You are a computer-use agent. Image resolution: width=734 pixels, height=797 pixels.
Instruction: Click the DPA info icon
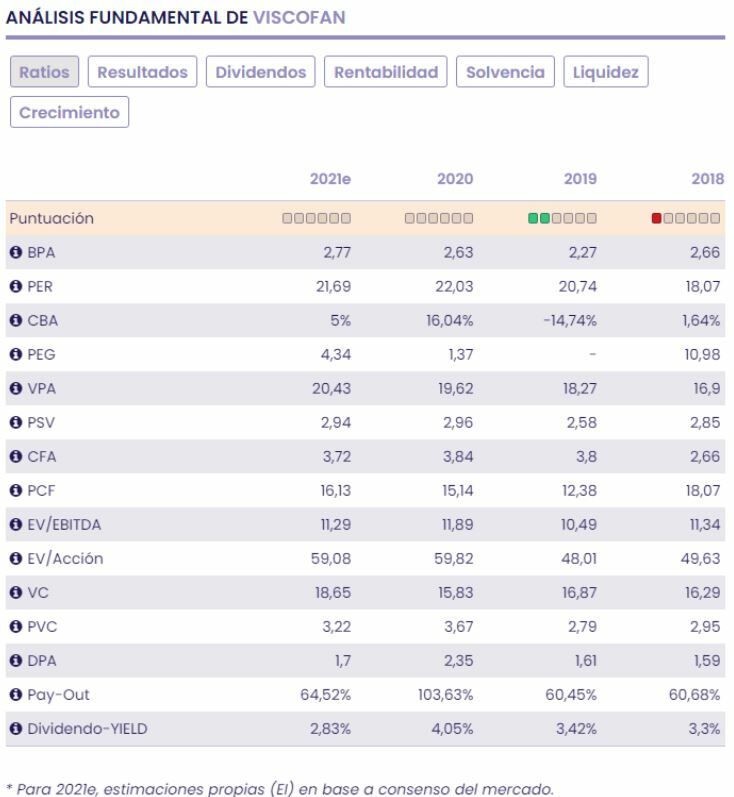coord(16,660)
